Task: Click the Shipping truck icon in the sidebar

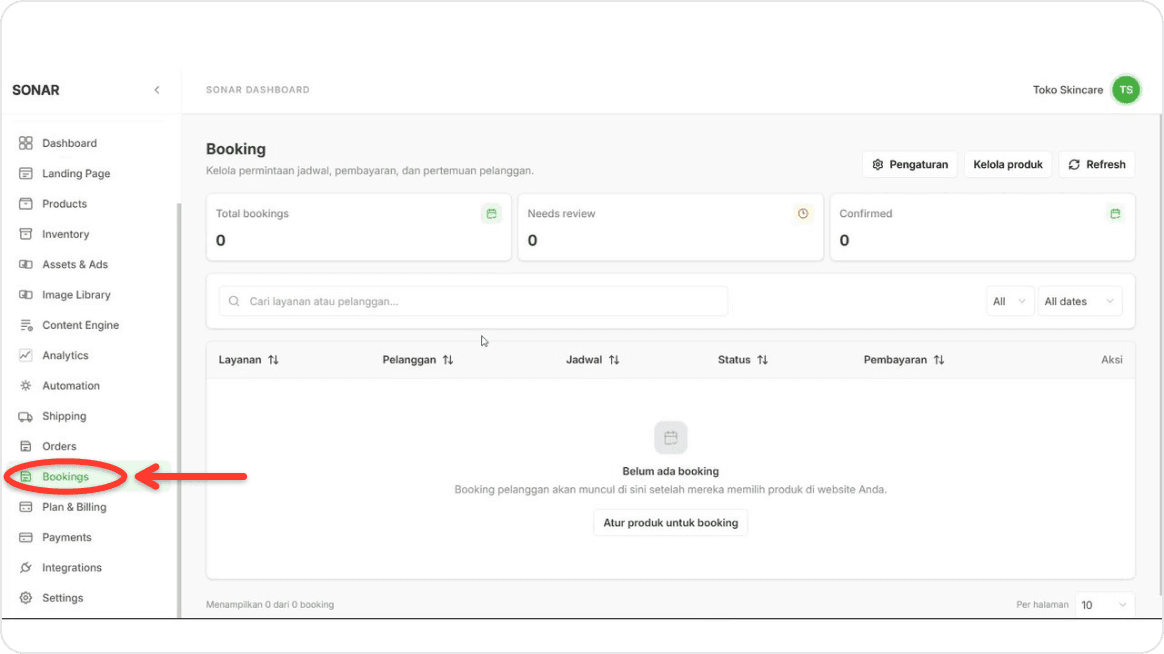Action: coord(26,416)
